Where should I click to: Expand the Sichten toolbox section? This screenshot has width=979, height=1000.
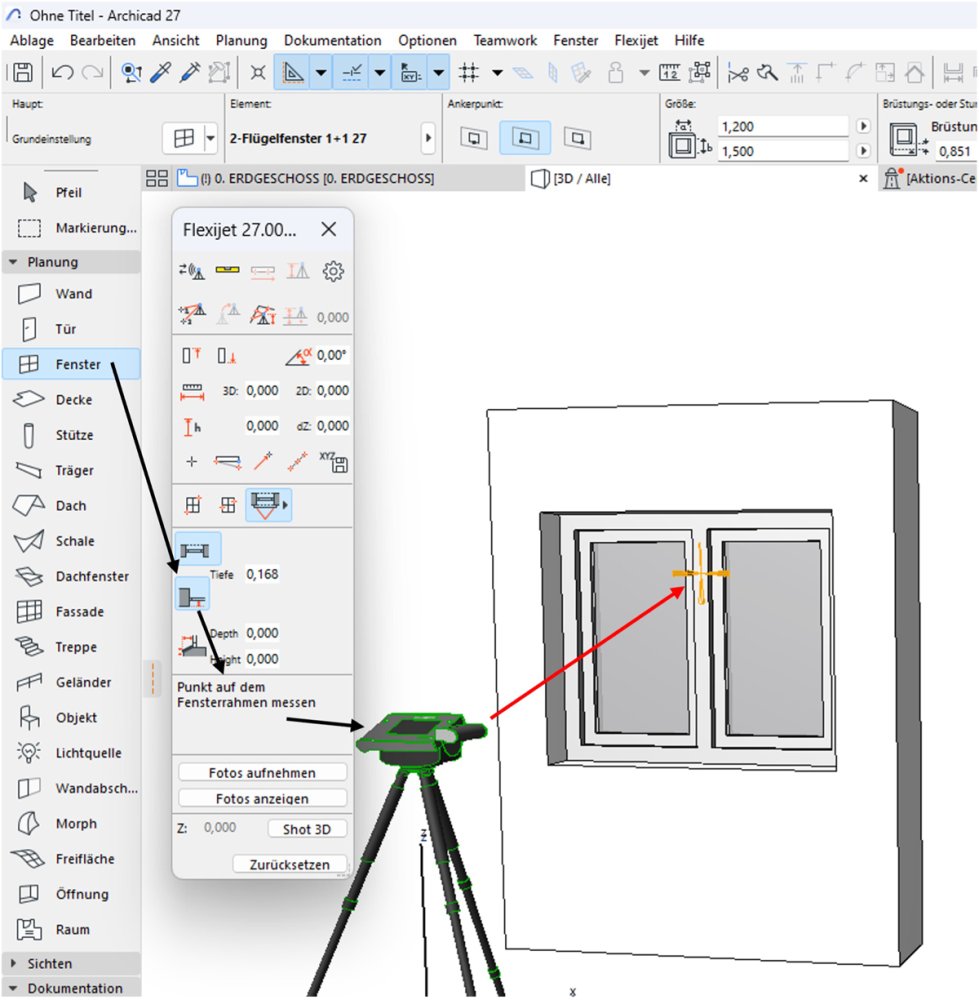13,963
